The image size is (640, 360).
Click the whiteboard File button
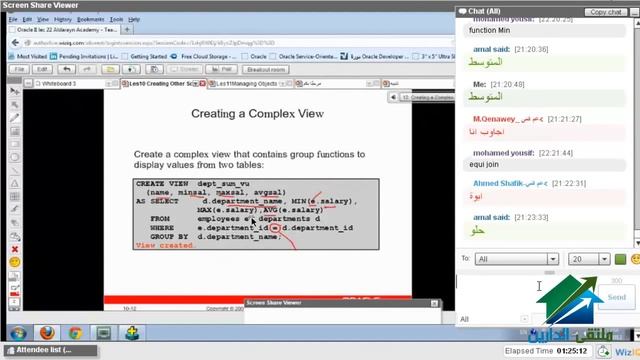pyautogui.click(x=19, y=69)
